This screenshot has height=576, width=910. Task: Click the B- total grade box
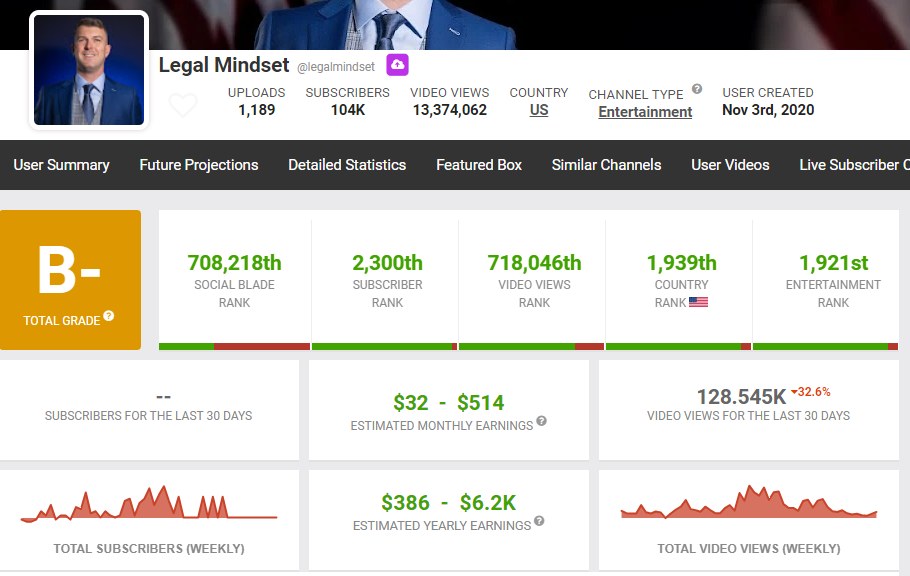70,280
